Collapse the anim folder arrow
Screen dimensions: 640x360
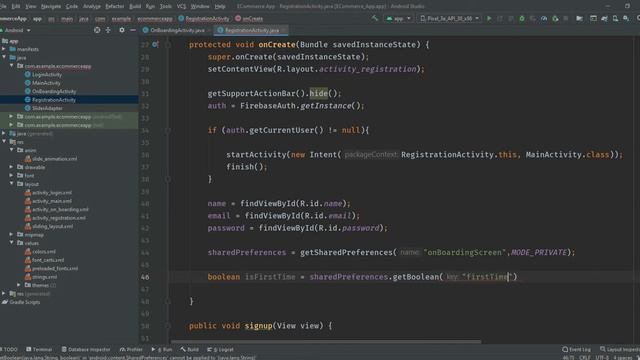[11, 150]
